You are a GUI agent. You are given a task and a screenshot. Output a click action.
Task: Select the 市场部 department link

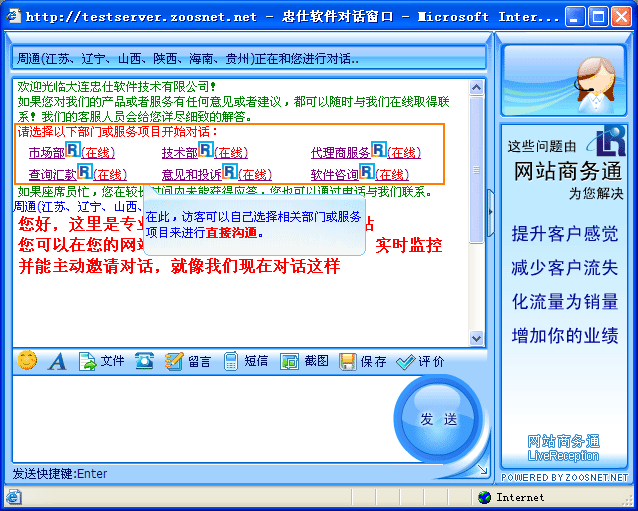coord(46,153)
